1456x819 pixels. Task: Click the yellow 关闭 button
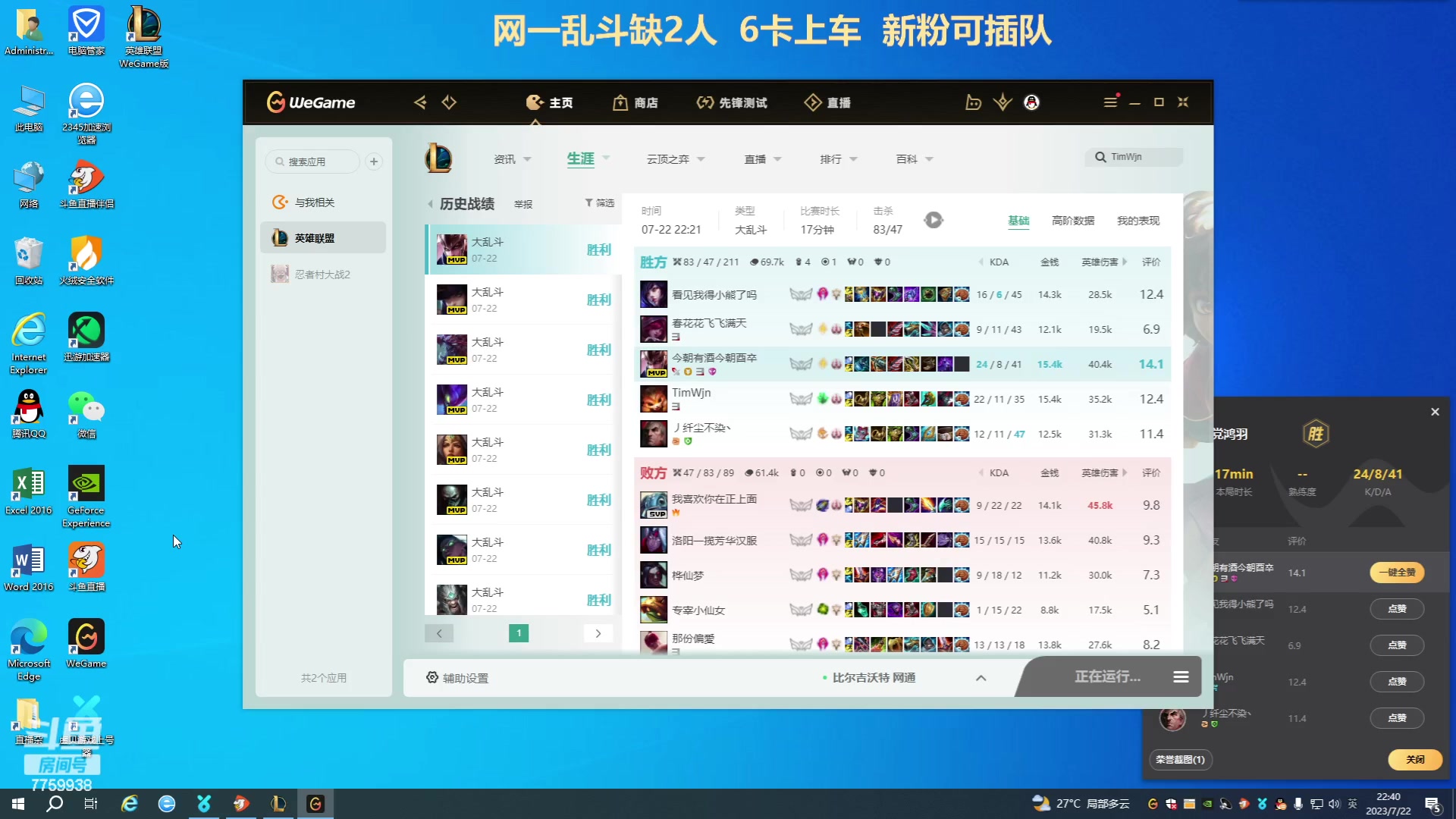(x=1415, y=760)
